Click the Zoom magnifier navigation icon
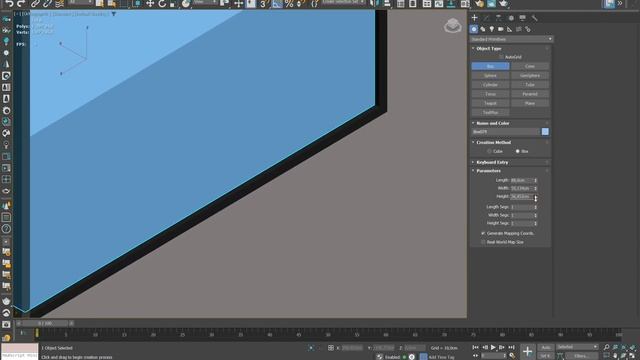 pyautogui.click(x=607, y=347)
